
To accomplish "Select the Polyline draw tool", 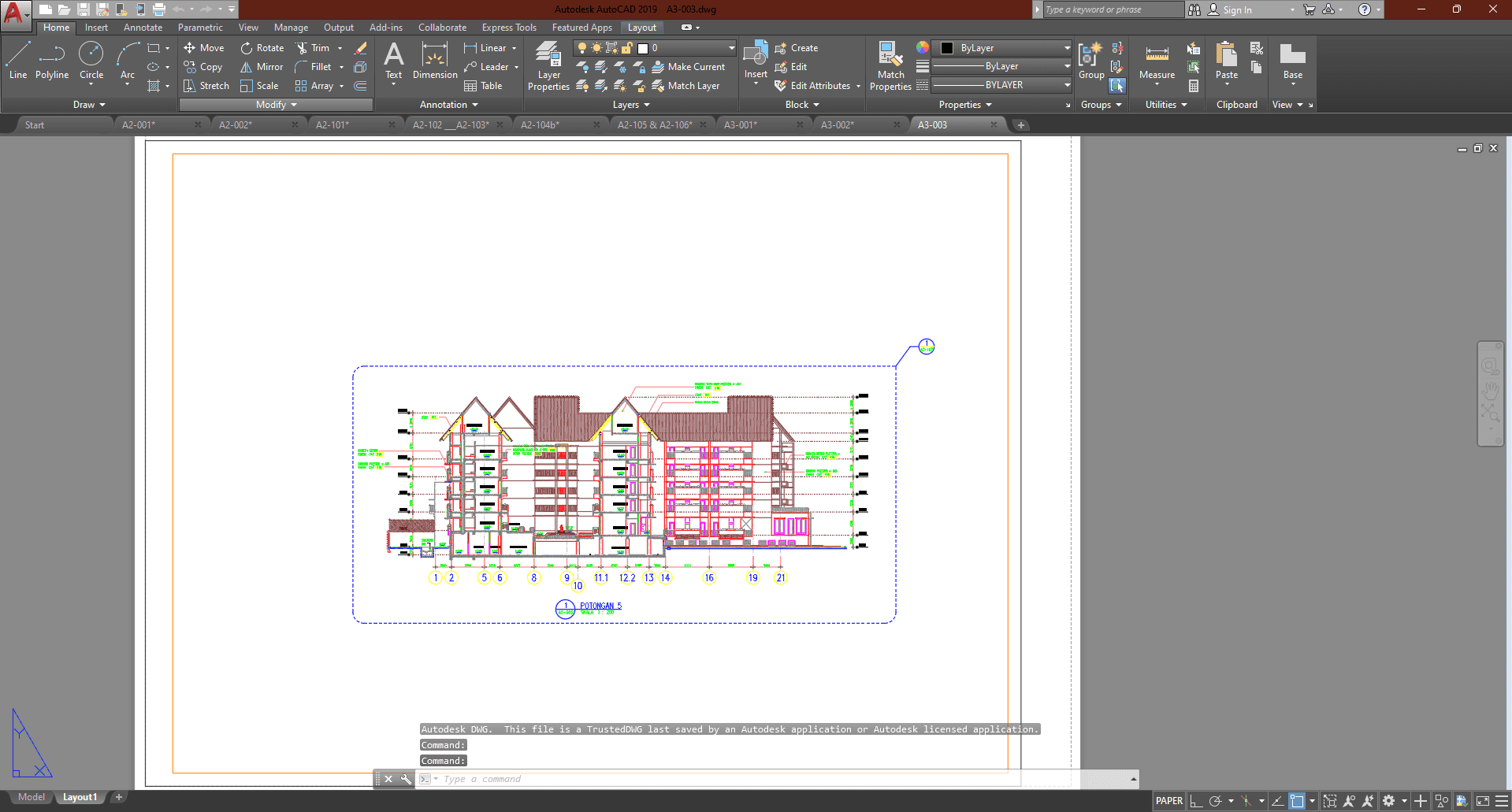I will 51,61.
